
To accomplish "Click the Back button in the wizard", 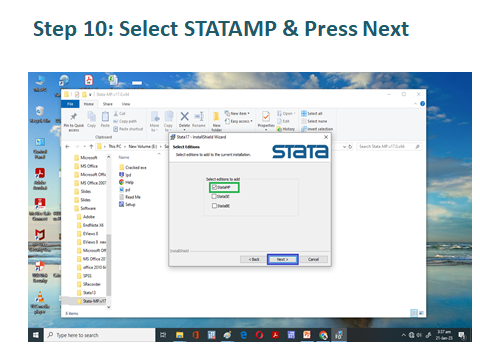I will coord(254,259).
